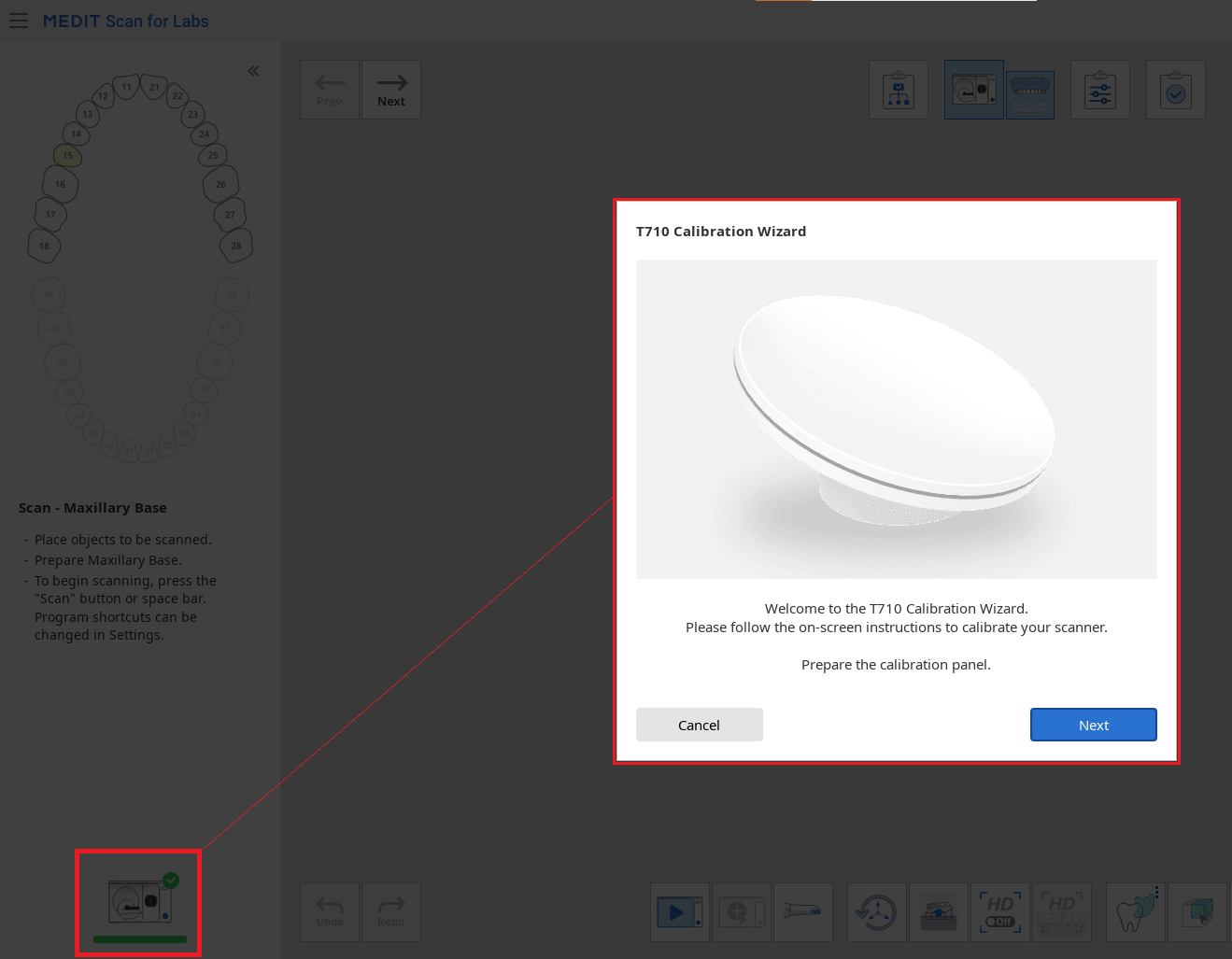The image size is (1232, 959).
Task: Select tooth 24 on the chart
Action: point(204,134)
